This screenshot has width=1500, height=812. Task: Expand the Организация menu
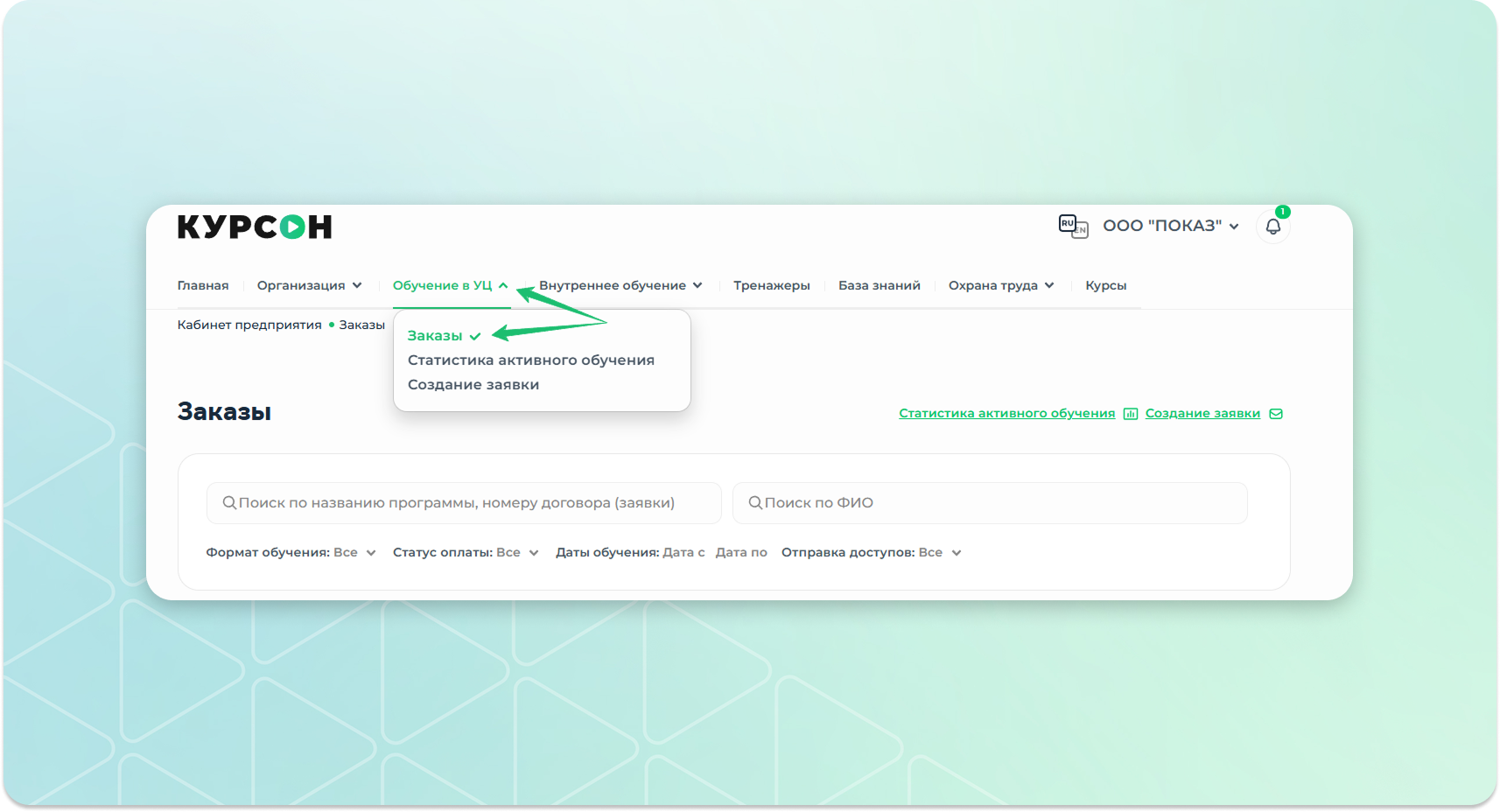309,285
